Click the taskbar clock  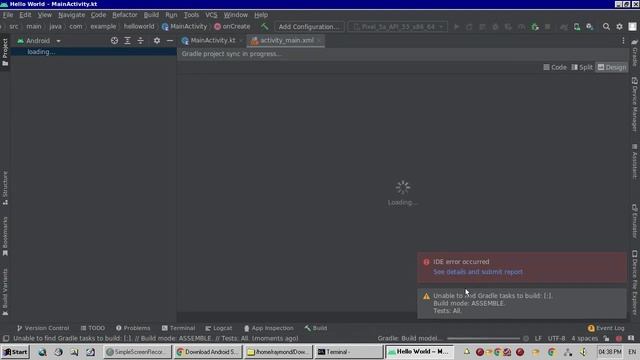(x=610, y=352)
